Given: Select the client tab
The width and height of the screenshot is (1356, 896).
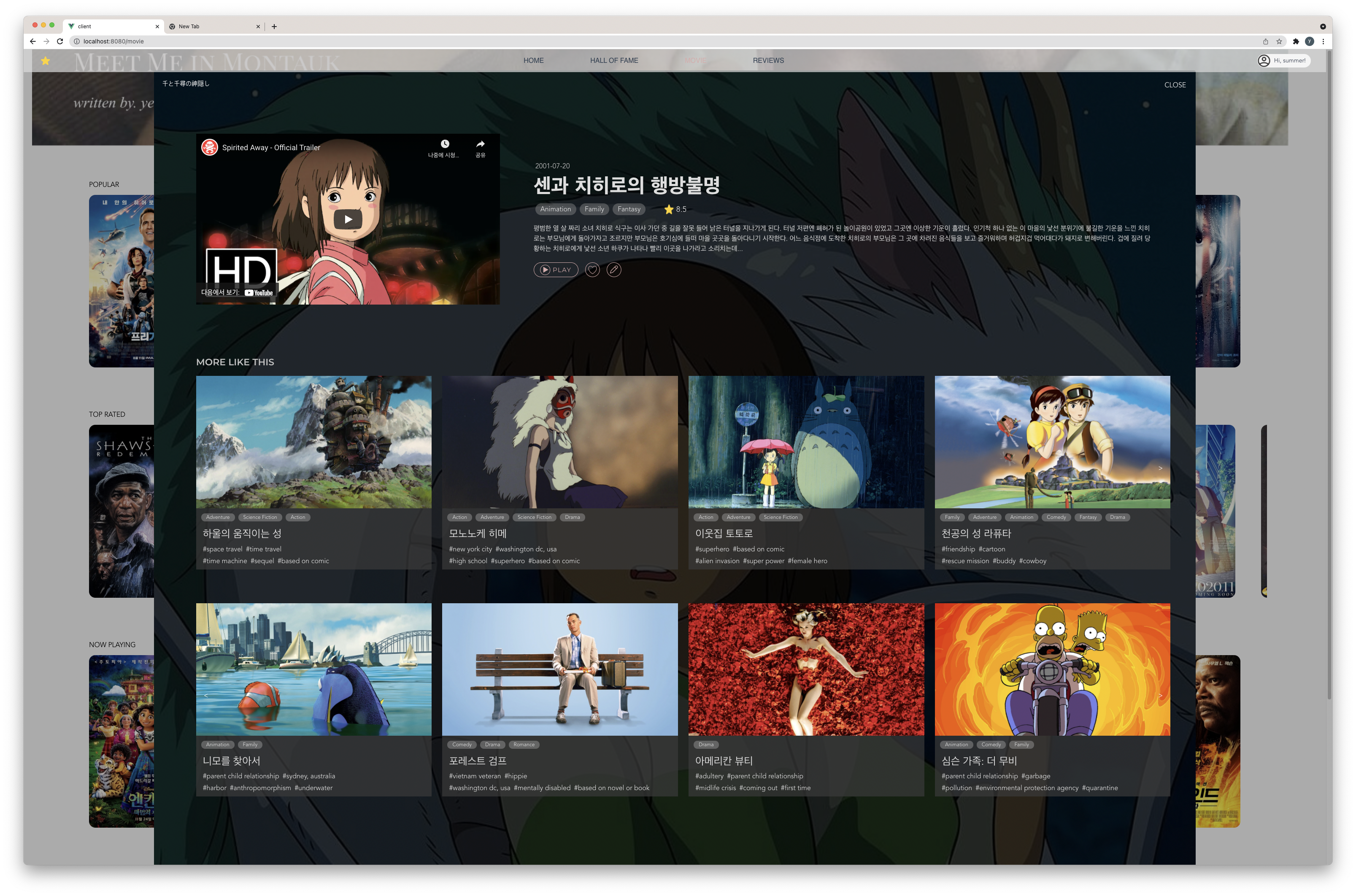Looking at the screenshot, I should click(x=113, y=26).
